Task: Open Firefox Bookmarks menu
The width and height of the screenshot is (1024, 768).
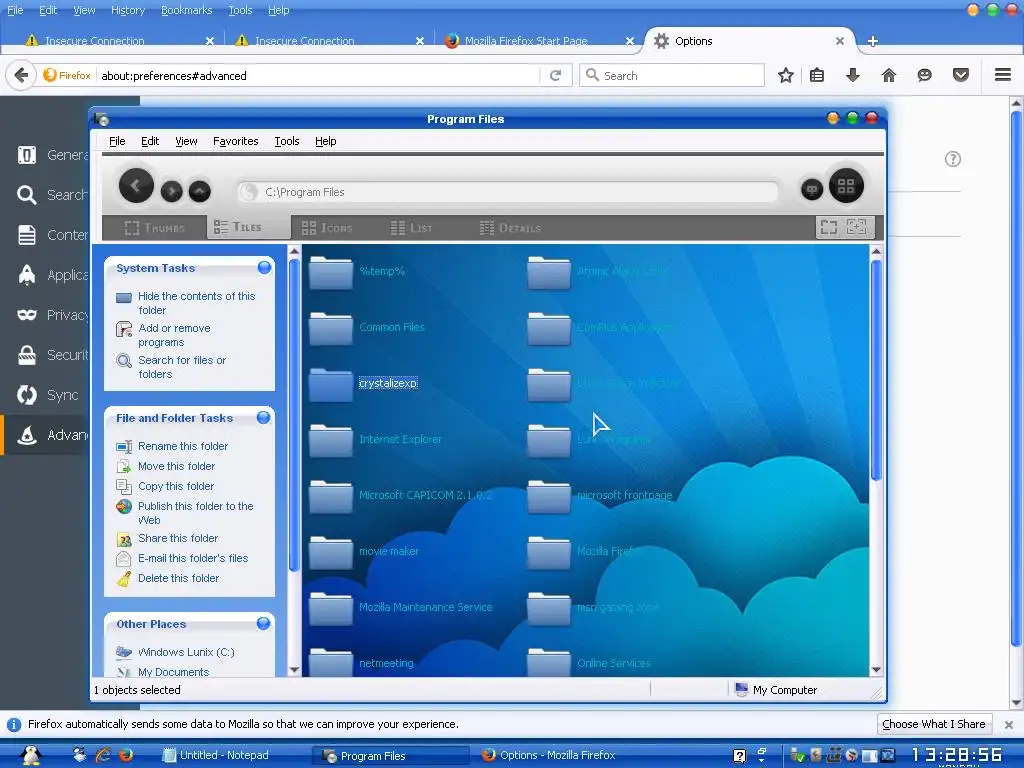Action: coord(187,10)
